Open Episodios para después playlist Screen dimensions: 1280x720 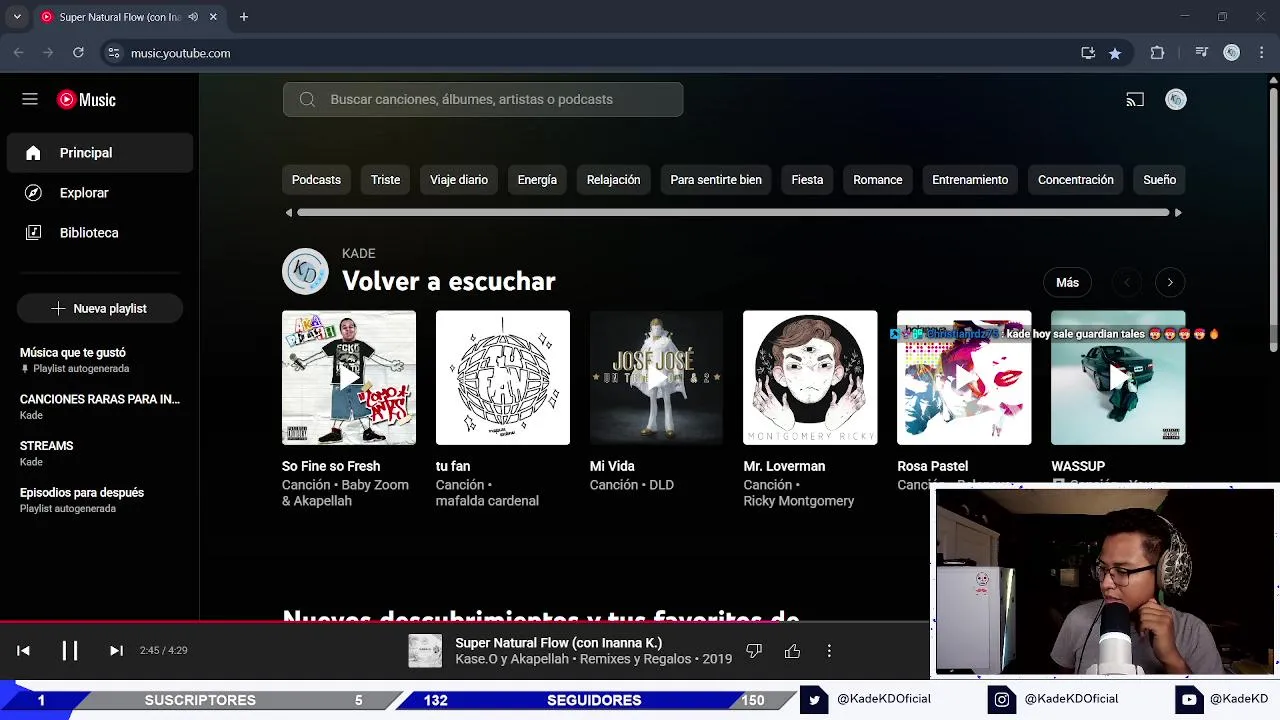(100, 500)
